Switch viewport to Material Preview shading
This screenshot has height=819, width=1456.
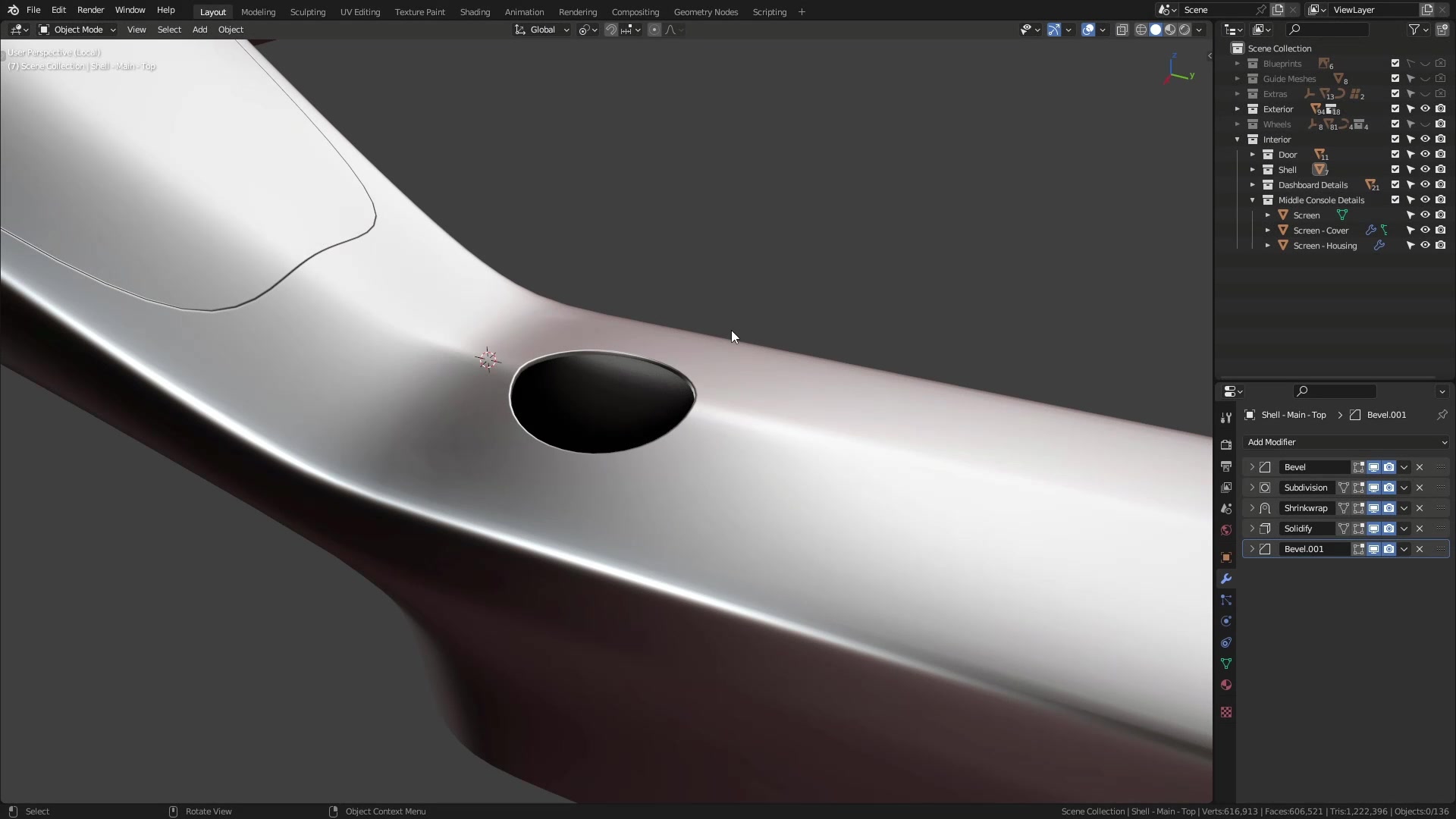tap(1170, 30)
